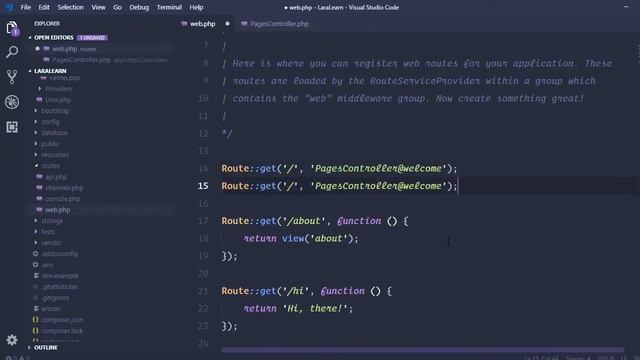The width and height of the screenshot is (640, 360).
Task: Click the .env.example file icon
Action: [36, 276]
